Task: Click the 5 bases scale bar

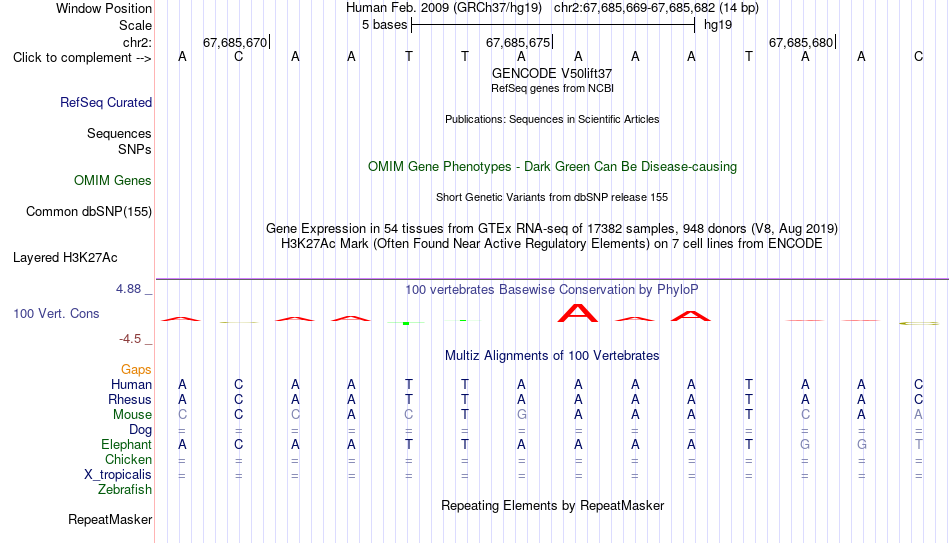Action: (x=553, y=25)
